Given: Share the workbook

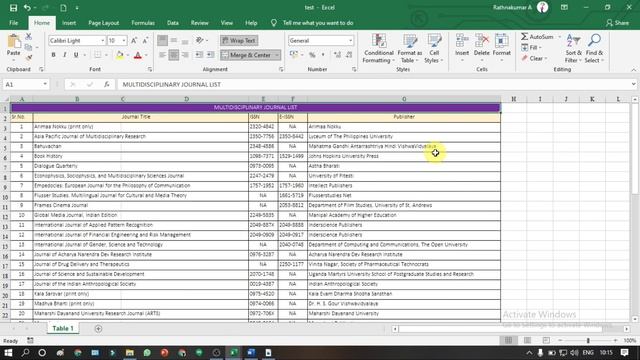Looking at the screenshot, I should click(617, 23).
